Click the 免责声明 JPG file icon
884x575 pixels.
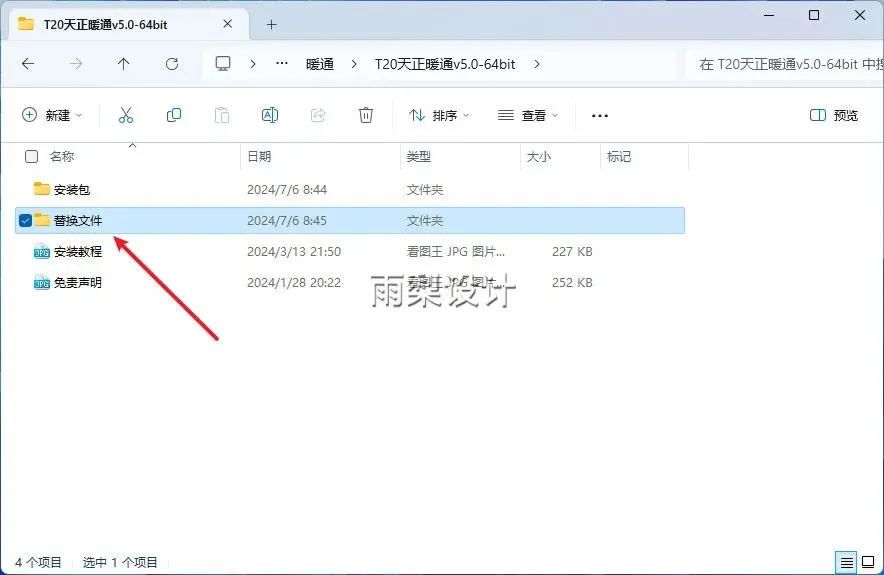(x=42, y=282)
